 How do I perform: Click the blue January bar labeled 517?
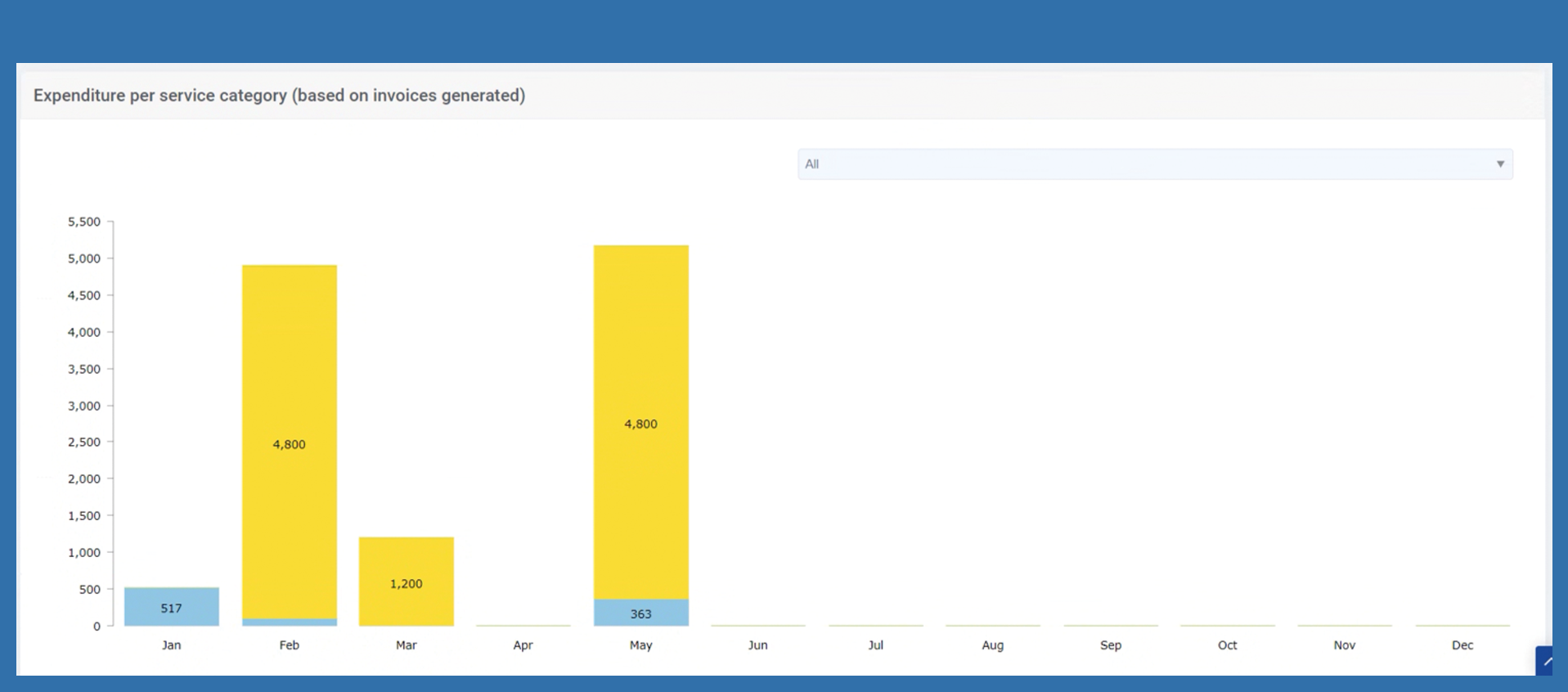pyautogui.click(x=172, y=607)
